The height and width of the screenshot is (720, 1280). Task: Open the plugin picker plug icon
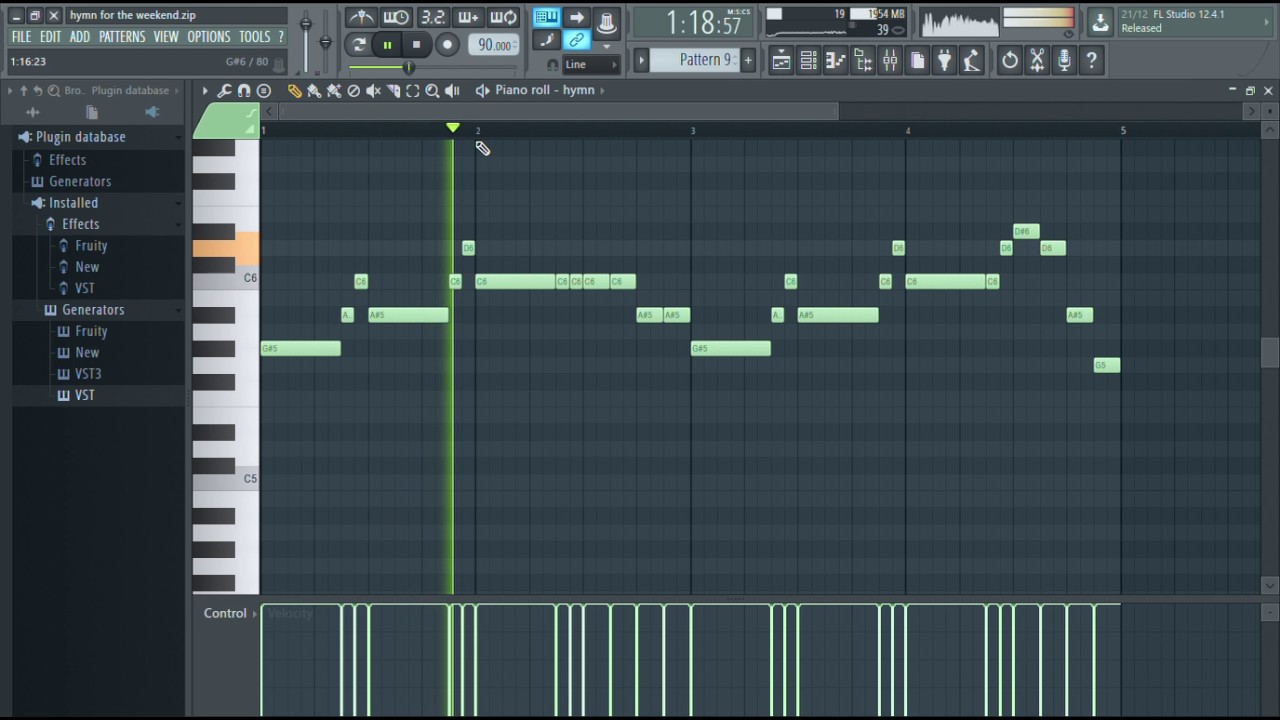[944, 61]
